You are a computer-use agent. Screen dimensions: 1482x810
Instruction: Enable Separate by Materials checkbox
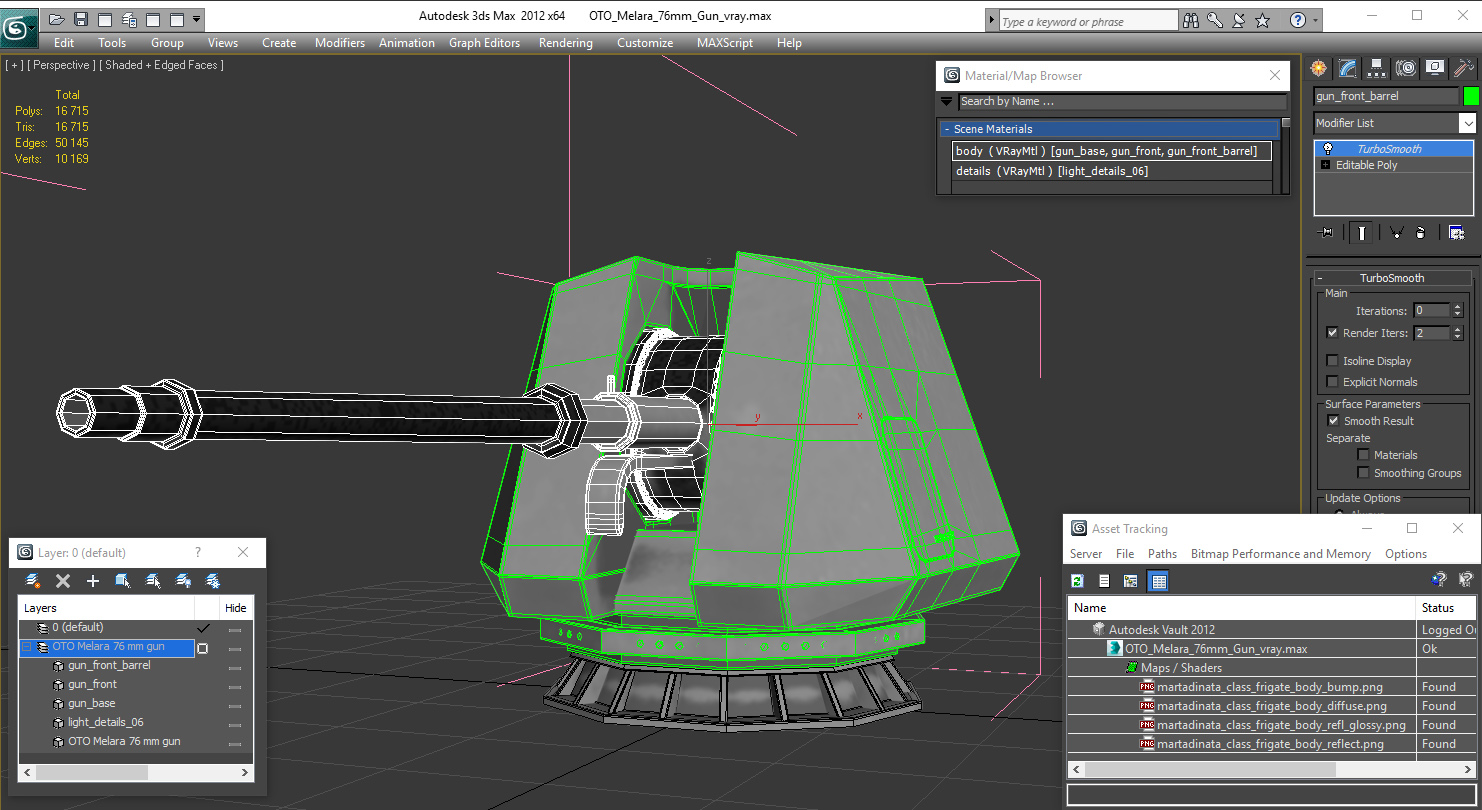pos(1362,455)
